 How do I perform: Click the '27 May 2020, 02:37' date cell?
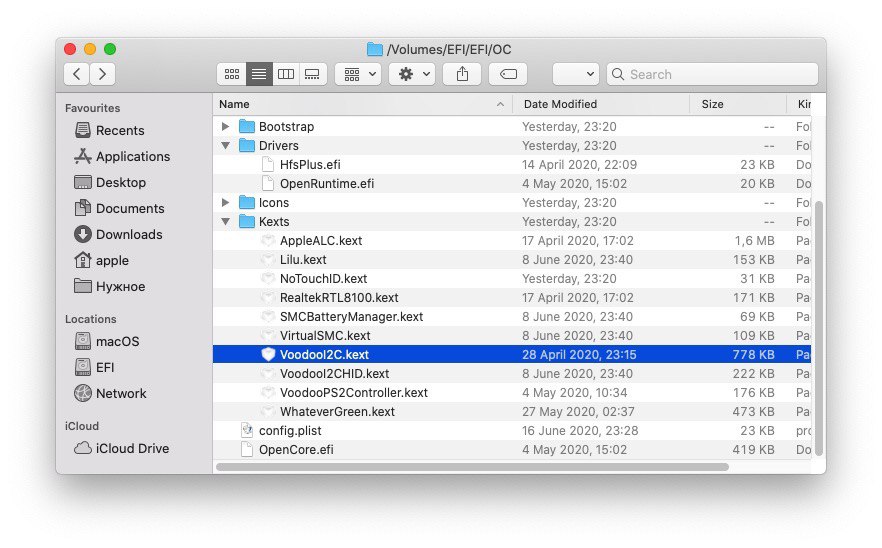[x=578, y=412]
